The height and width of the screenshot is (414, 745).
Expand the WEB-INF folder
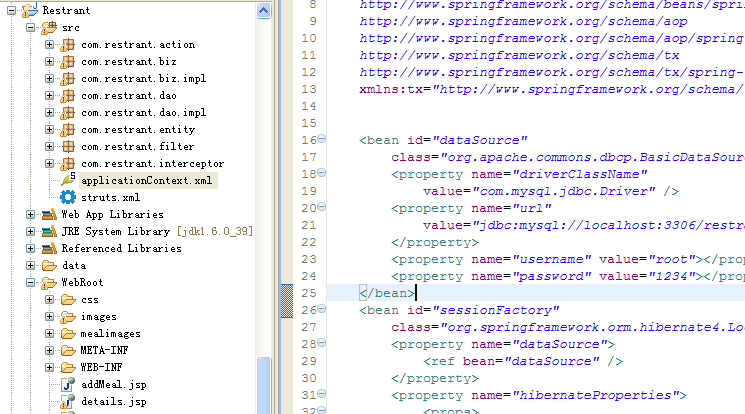(x=49, y=367)
